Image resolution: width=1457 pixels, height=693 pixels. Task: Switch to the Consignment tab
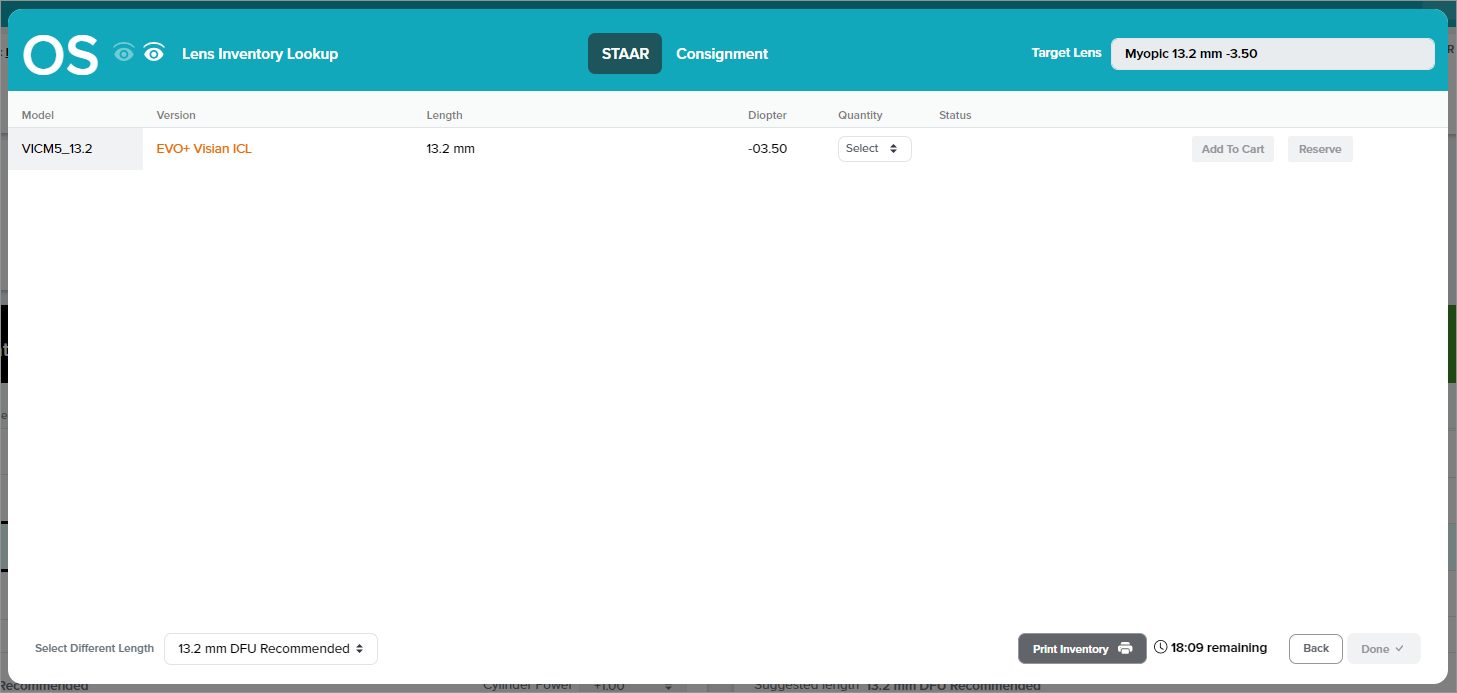[x=722, y=54]
